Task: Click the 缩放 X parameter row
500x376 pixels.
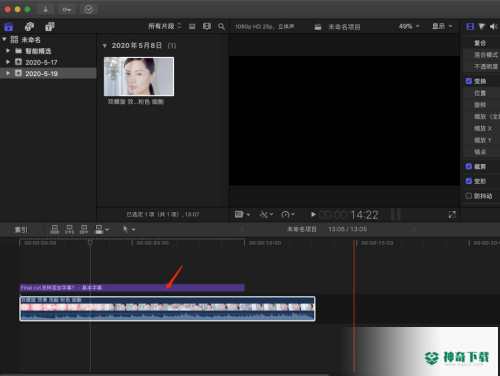Action: click(482, 128)
